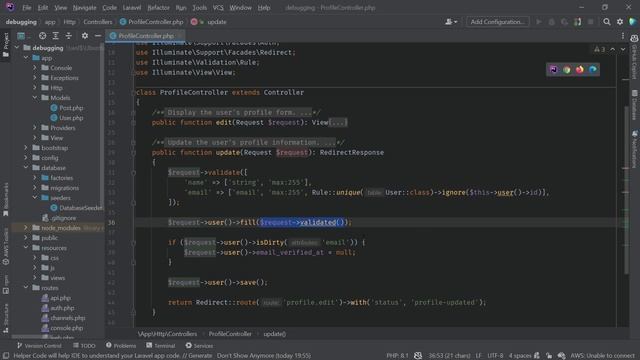640x360 pixels.
Task: Select console.php under routes
Action: (x=62, y=328)
